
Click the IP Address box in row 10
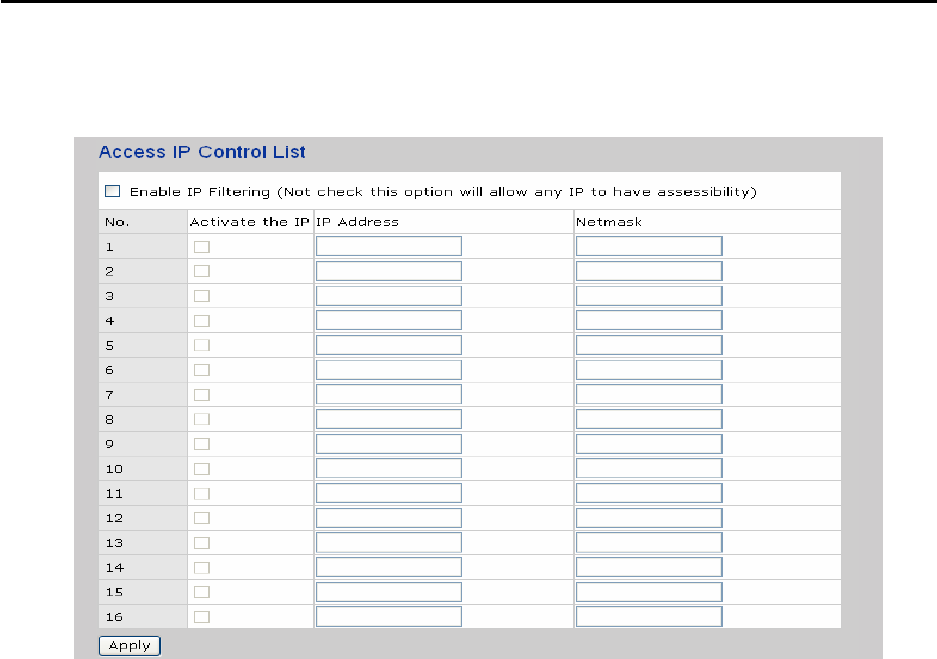[388, 468]
